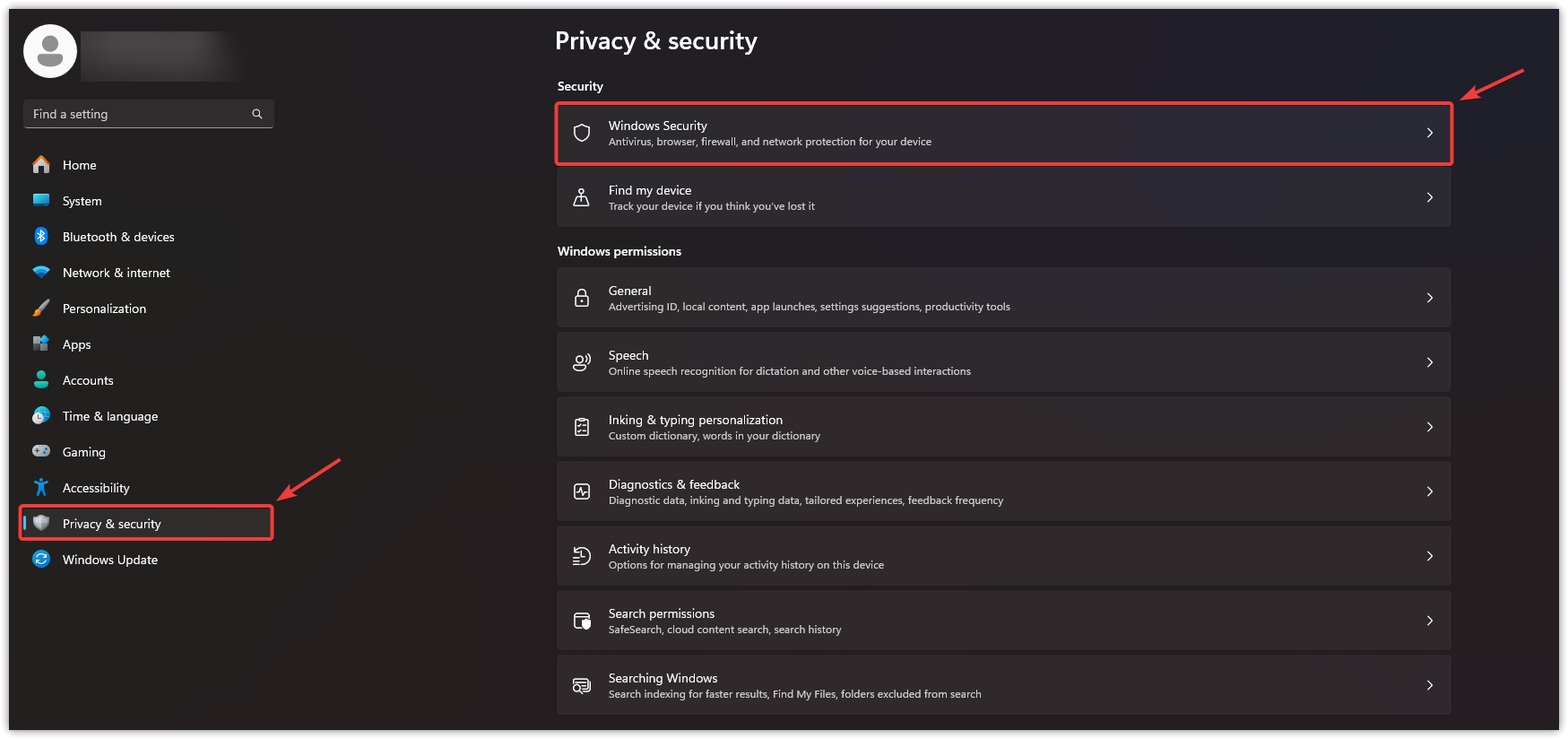Screen dimensions: 1568x739
Task: Click the Inking & typing clipboard icon
Action: click(582, 427)
